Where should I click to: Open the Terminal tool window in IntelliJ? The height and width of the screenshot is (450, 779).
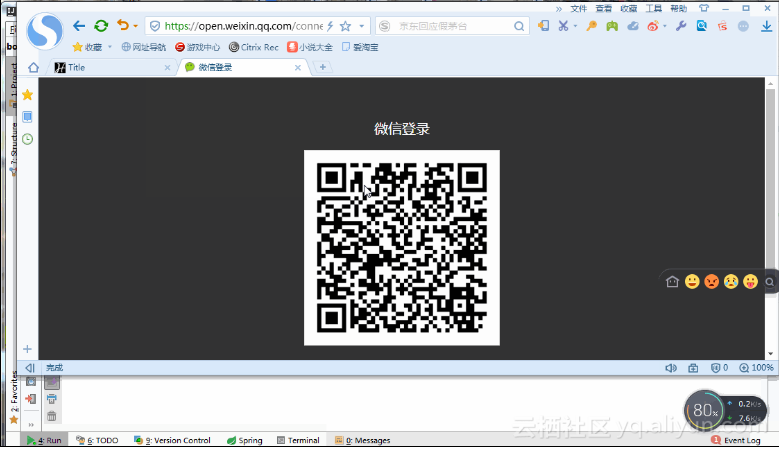pos(298,440)
